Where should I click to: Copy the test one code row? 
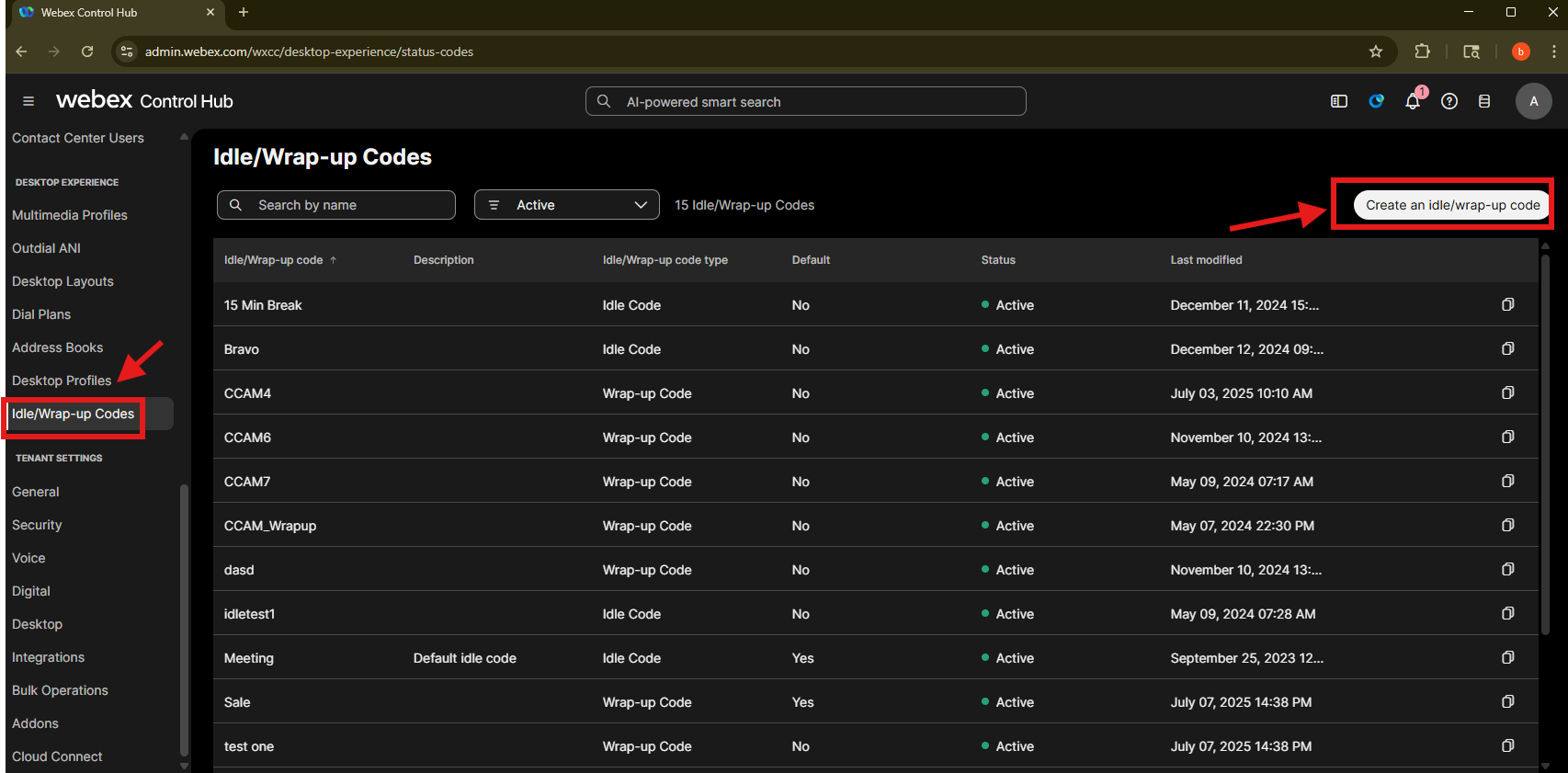point(1508,745)
